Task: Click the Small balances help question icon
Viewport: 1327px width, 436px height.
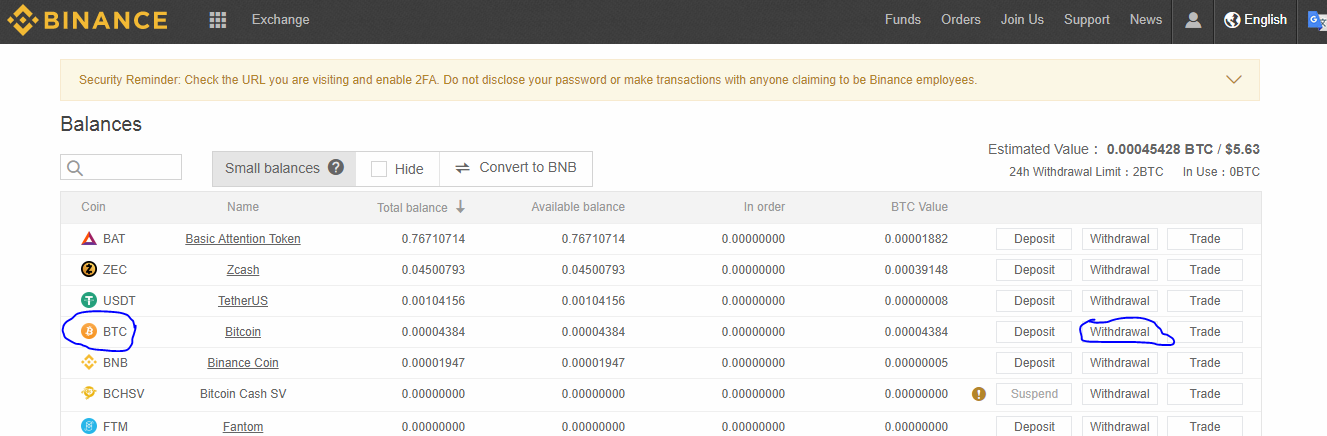Action: [x=336, y=167]
